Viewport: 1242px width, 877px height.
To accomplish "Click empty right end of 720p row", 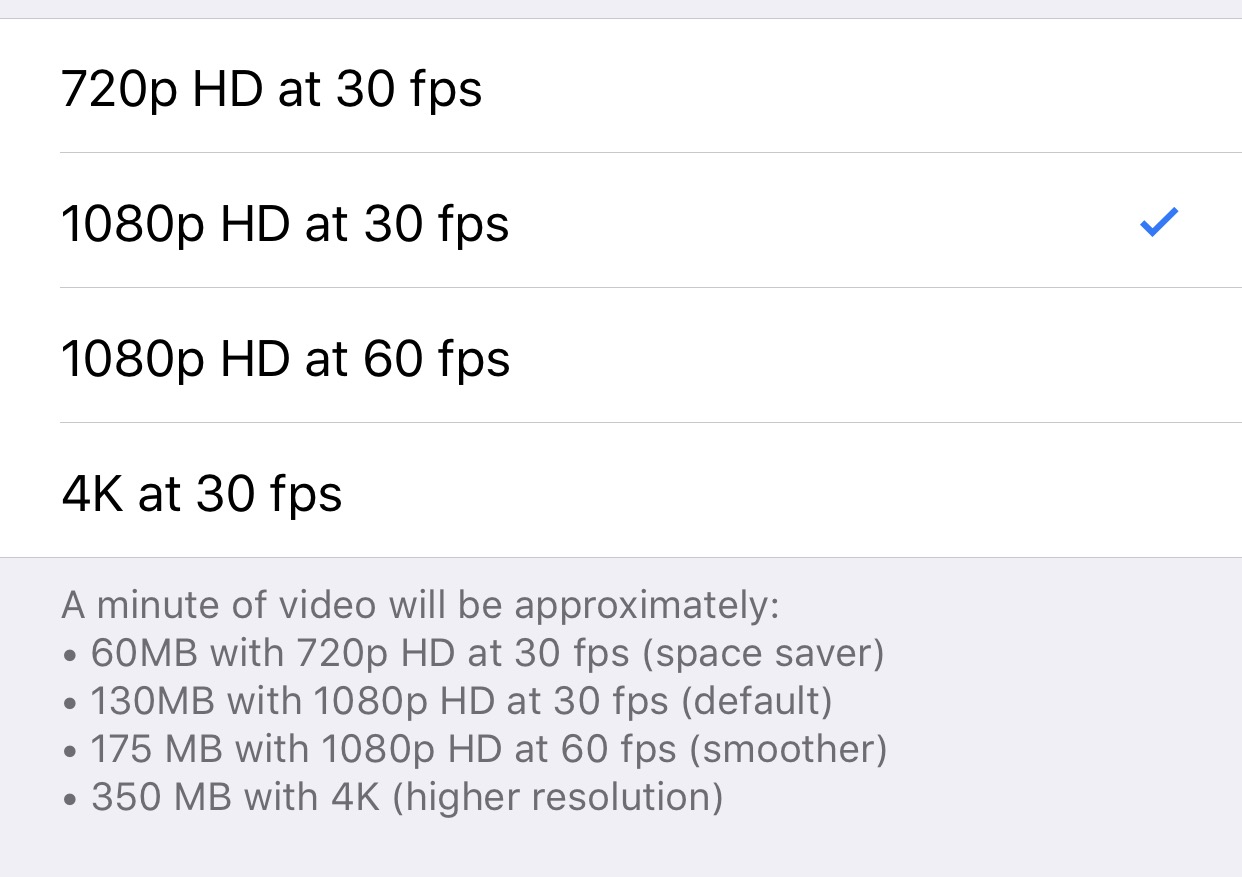I will (1100, 89).
